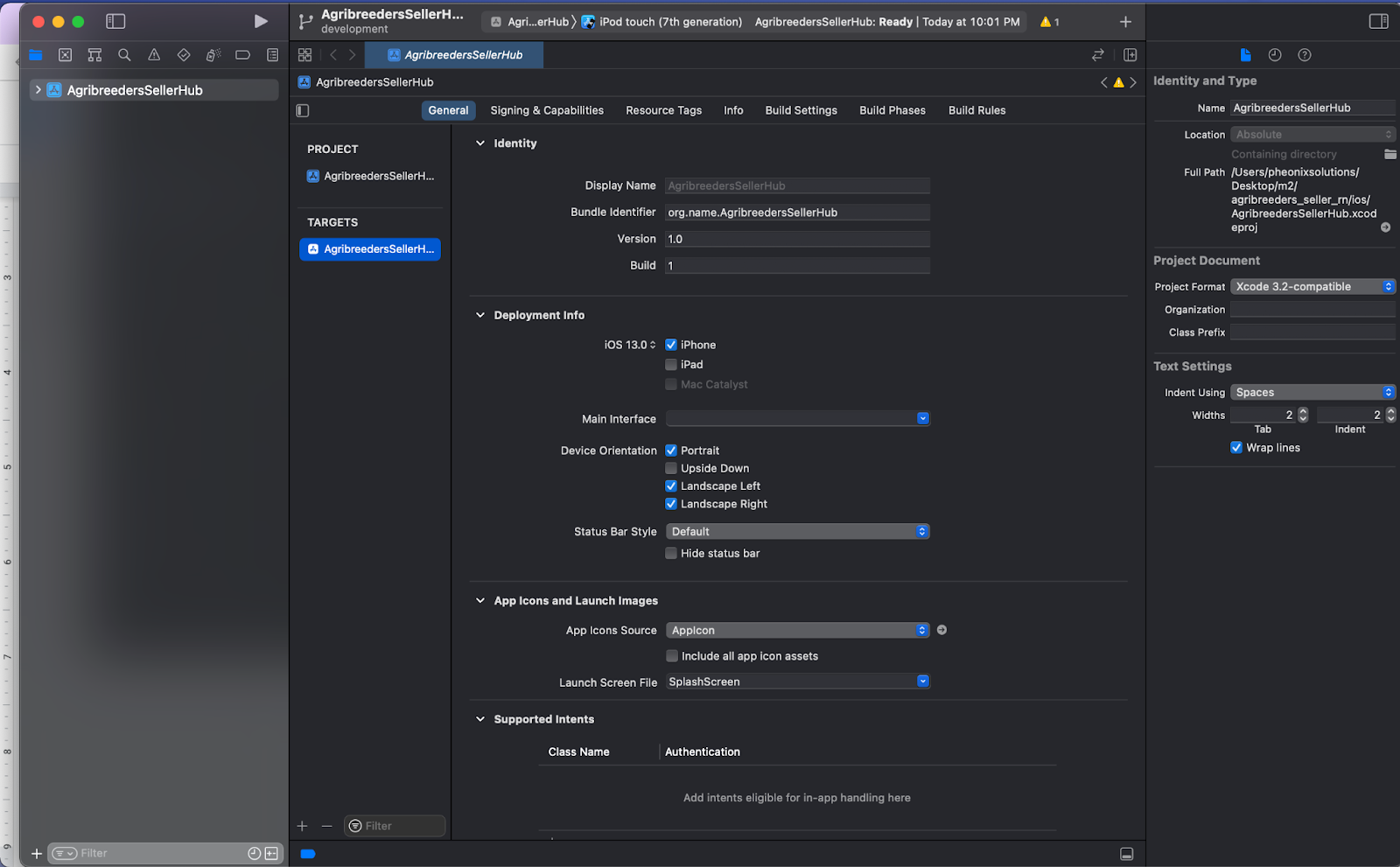Add a new tab with the plus button
1400x867 pixels.
point(1126,22)
